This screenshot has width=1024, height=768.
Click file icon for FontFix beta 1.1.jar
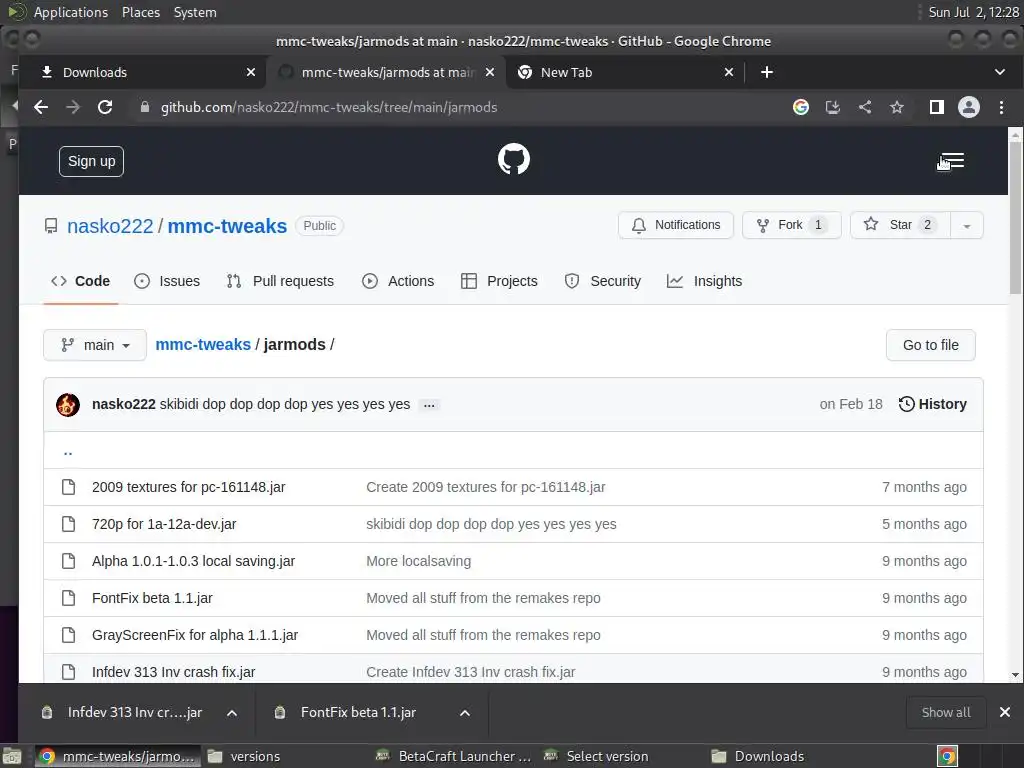pos(69,598)
